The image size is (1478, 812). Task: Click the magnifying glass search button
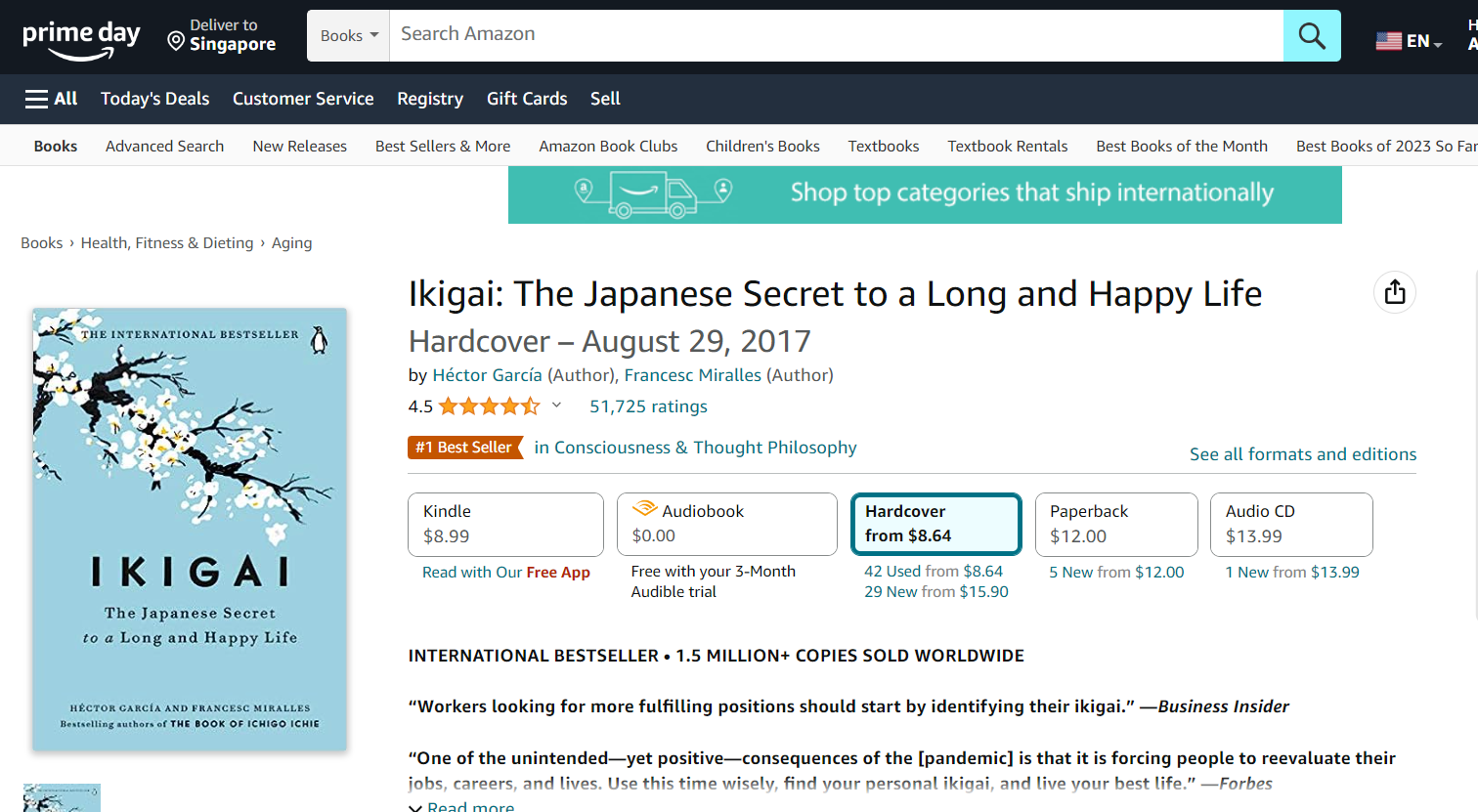tap(1311, 36)
